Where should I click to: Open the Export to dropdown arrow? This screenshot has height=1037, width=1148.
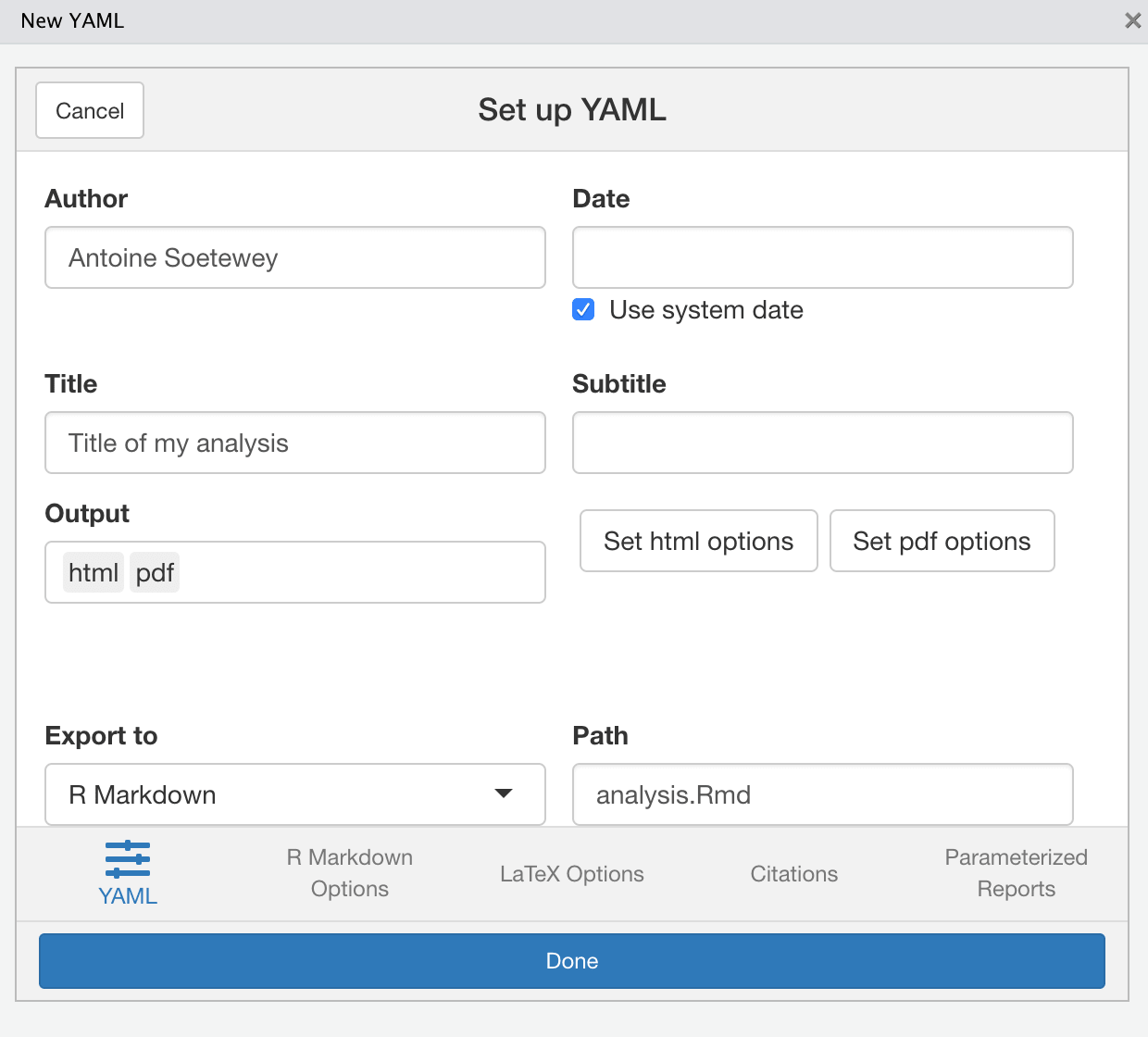(x=504, y=793)
